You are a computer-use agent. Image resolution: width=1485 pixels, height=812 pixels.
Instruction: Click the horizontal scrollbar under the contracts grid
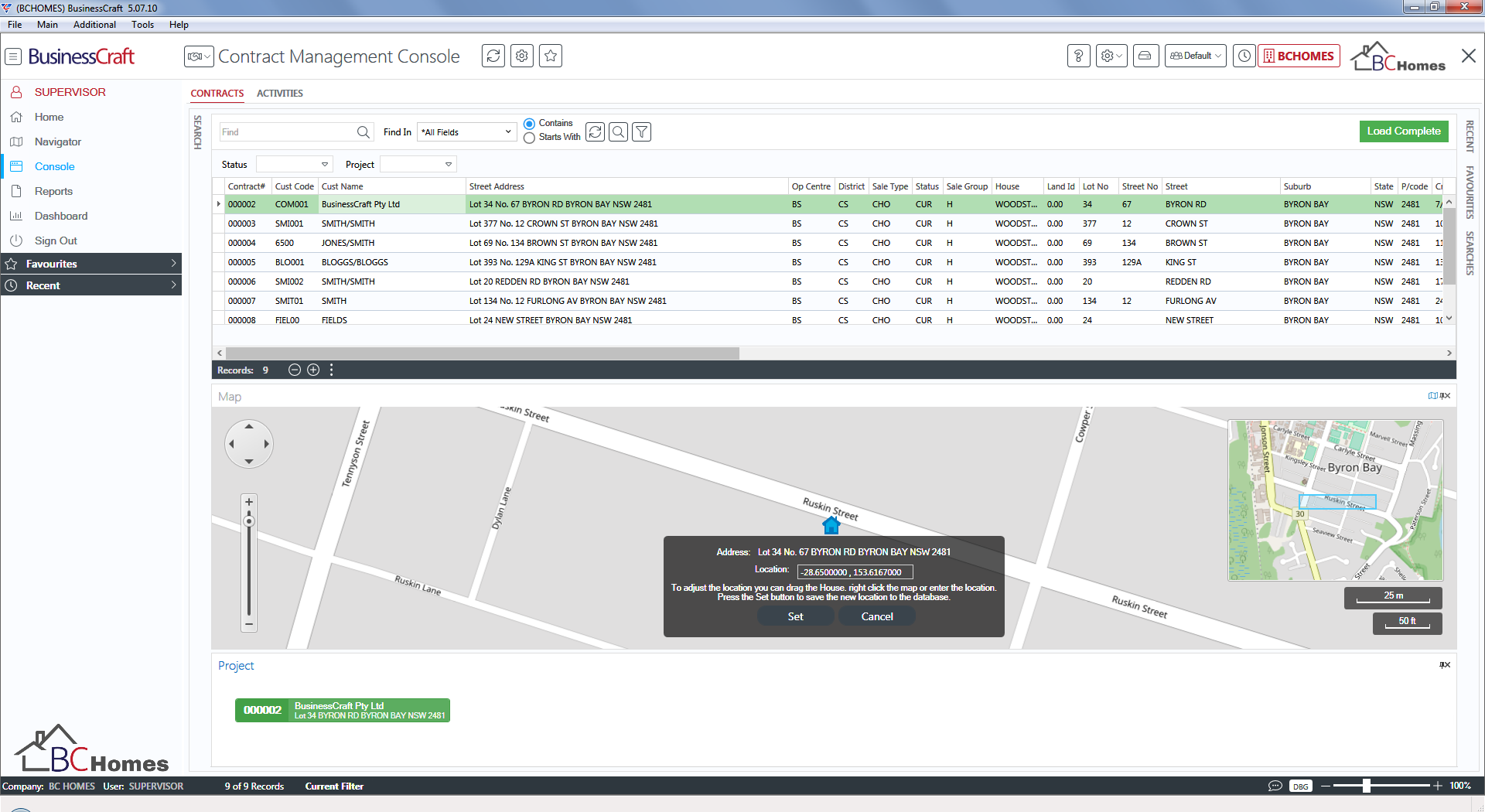coord(481,353)
